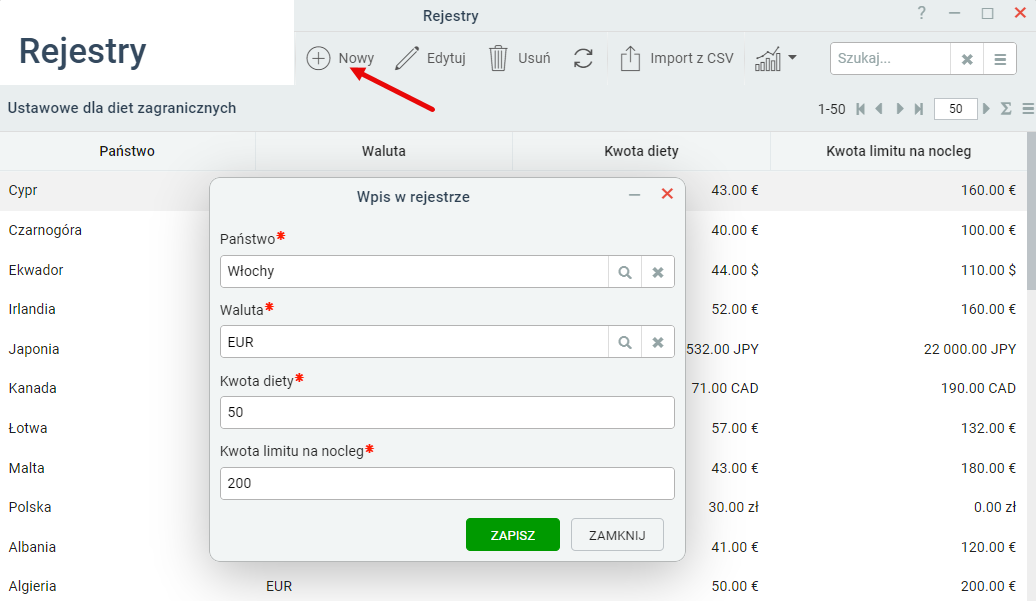Click the Kwota diety input field
This screenshot has width=1036, height=601.
click(447, 413)
